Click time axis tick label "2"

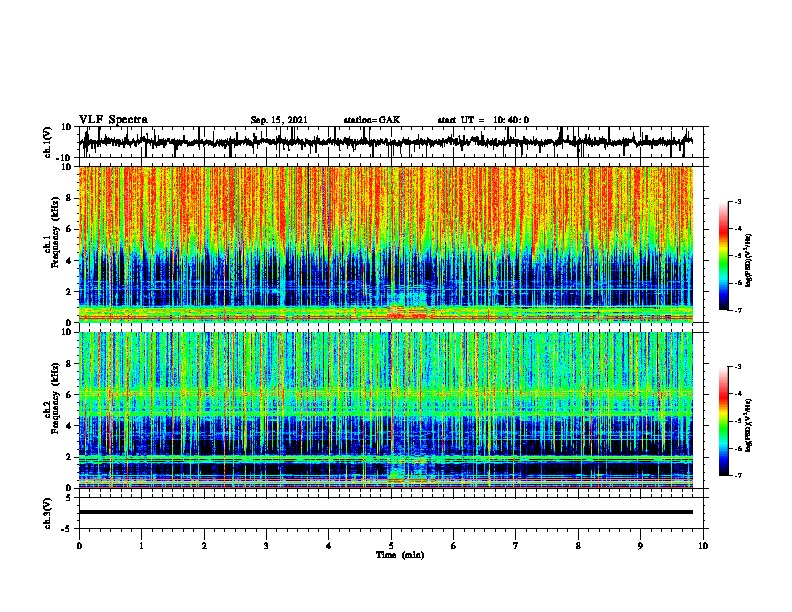click(204, 546)
